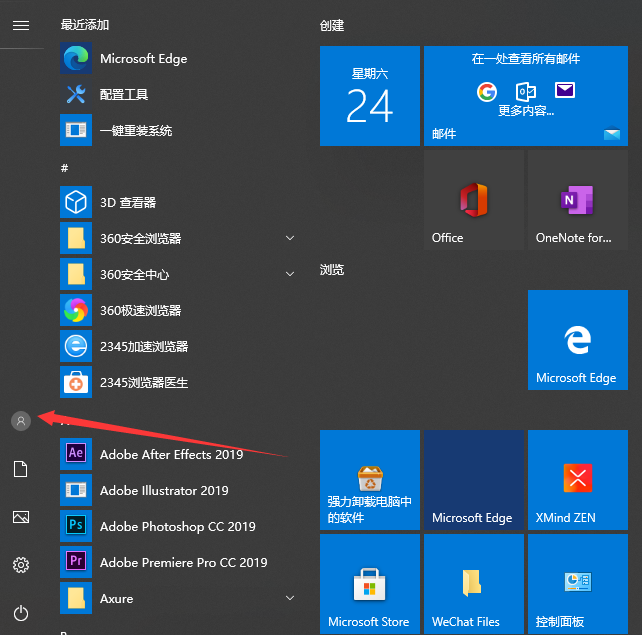Click the # letter group header

tap(65, 167)
